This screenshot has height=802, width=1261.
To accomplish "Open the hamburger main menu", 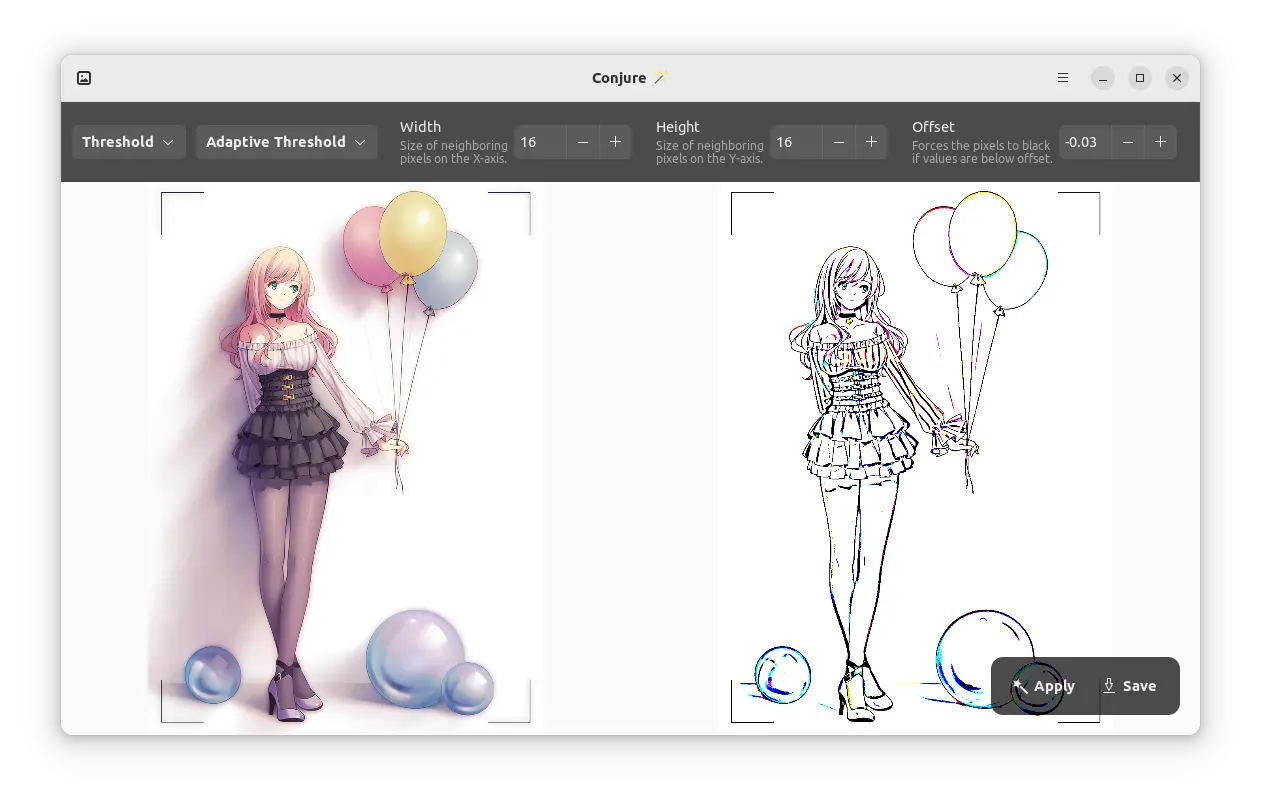I will (x=1063, y=78).
